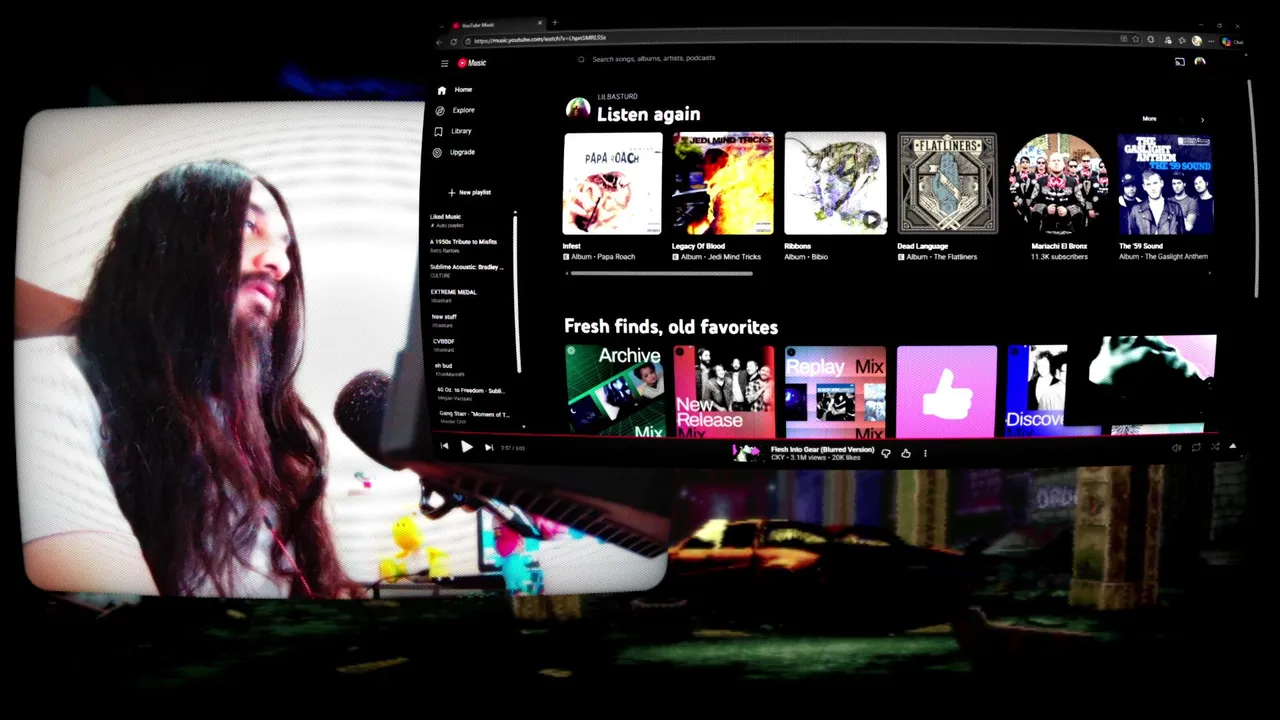Screen dimensions: 1280x720
Task: Bookmark page with the star icon
Action: coord(1137,39)
